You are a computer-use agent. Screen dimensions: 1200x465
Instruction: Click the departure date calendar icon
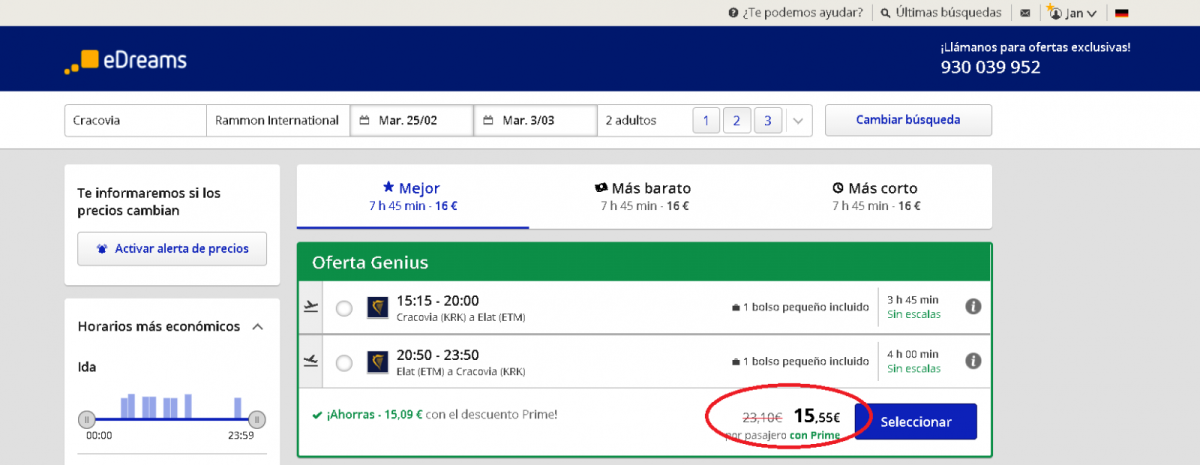click(365, 121)
